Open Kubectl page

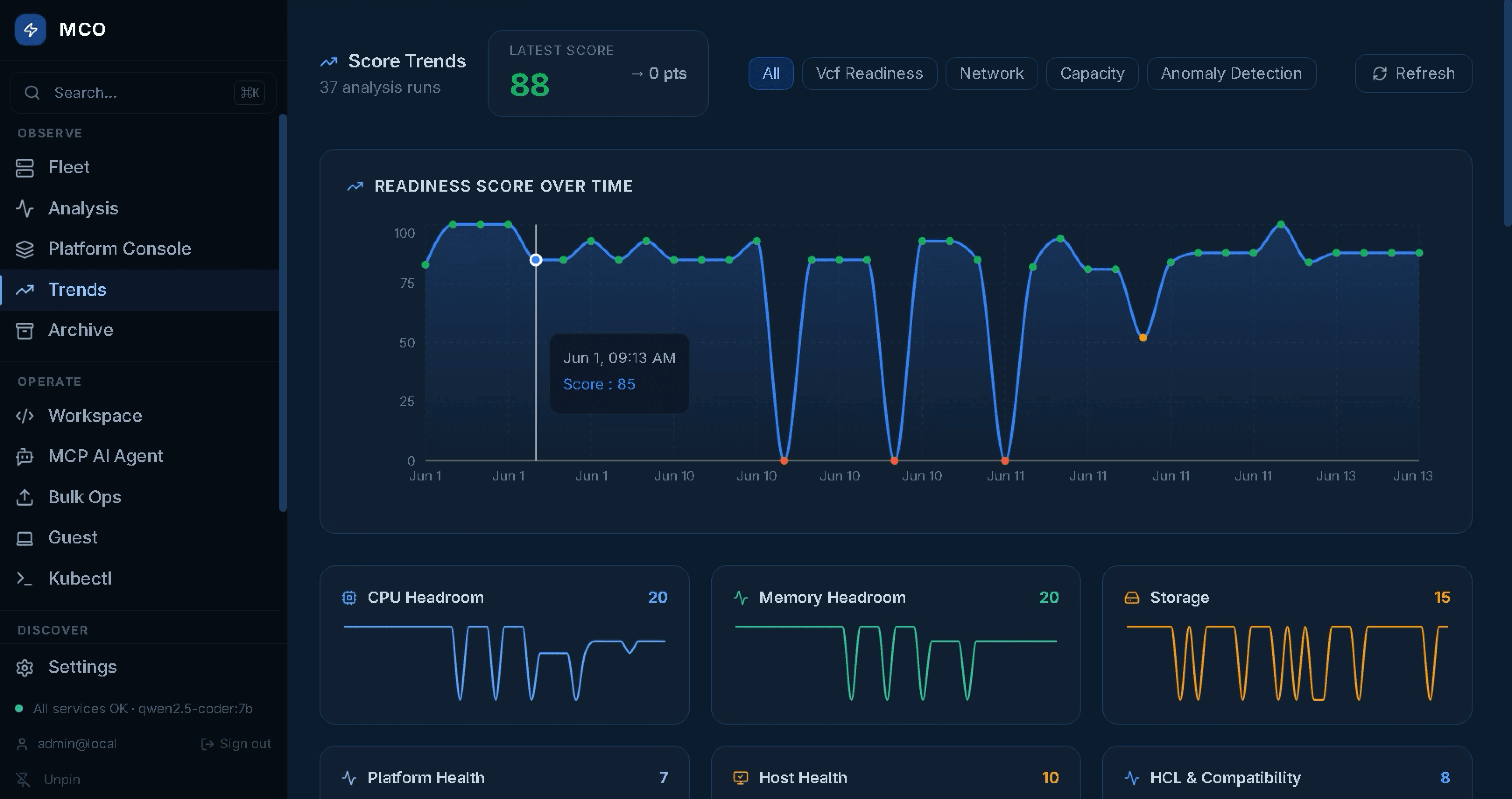pyautogui.click(x=140, y=578)
